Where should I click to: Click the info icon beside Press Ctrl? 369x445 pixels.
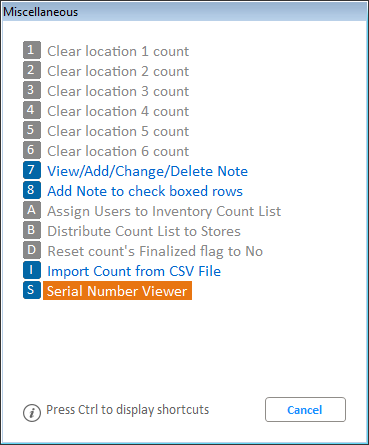32,413
